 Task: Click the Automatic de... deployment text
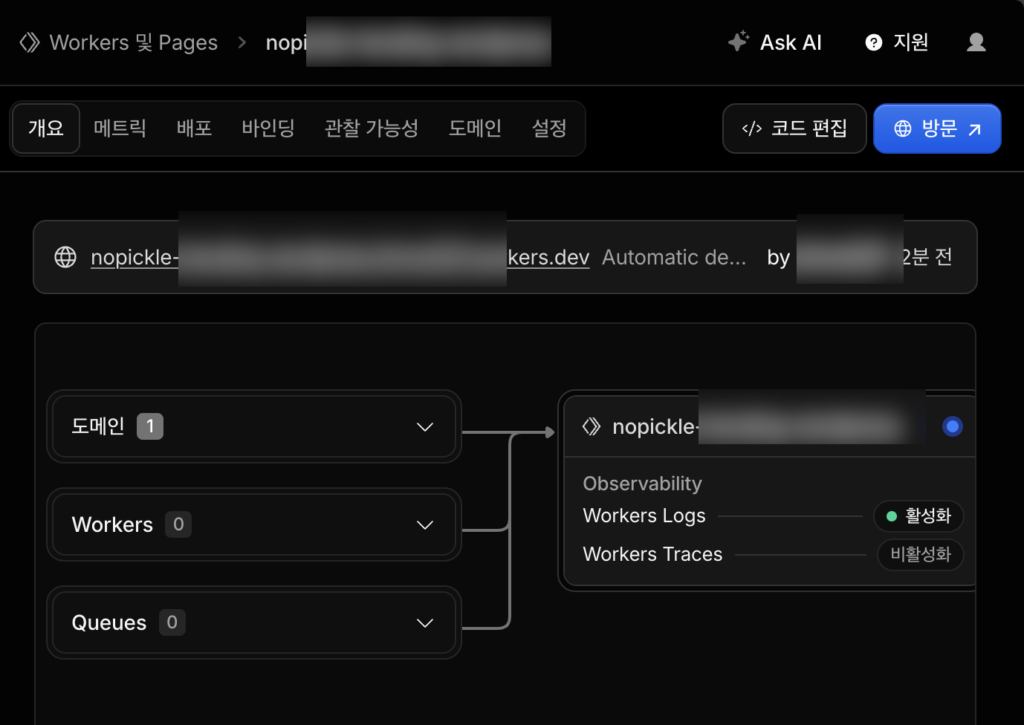pos(674,257)
